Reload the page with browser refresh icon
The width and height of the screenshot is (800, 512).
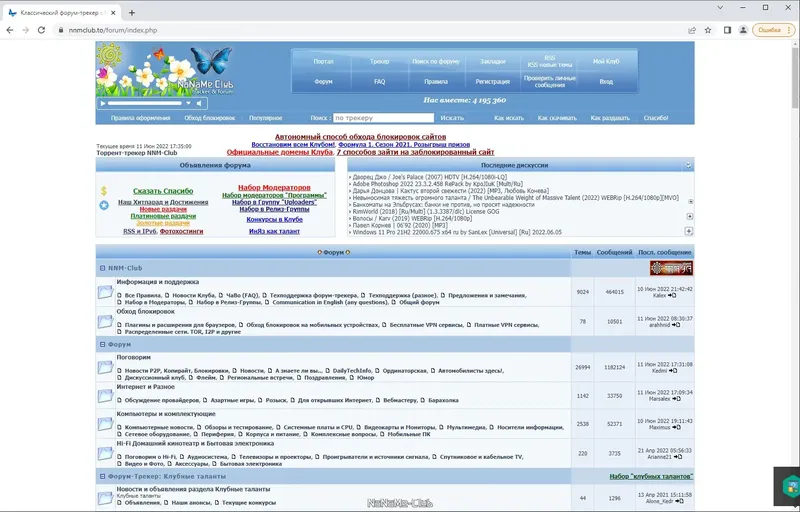41,30
